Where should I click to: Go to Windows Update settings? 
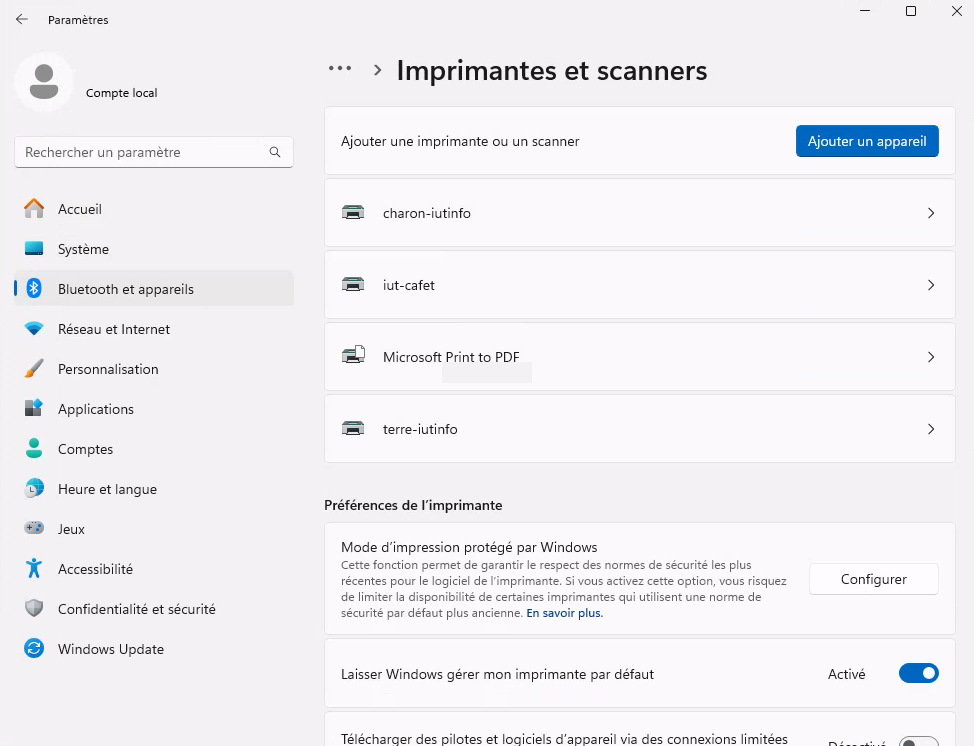(x=153, y=648)
